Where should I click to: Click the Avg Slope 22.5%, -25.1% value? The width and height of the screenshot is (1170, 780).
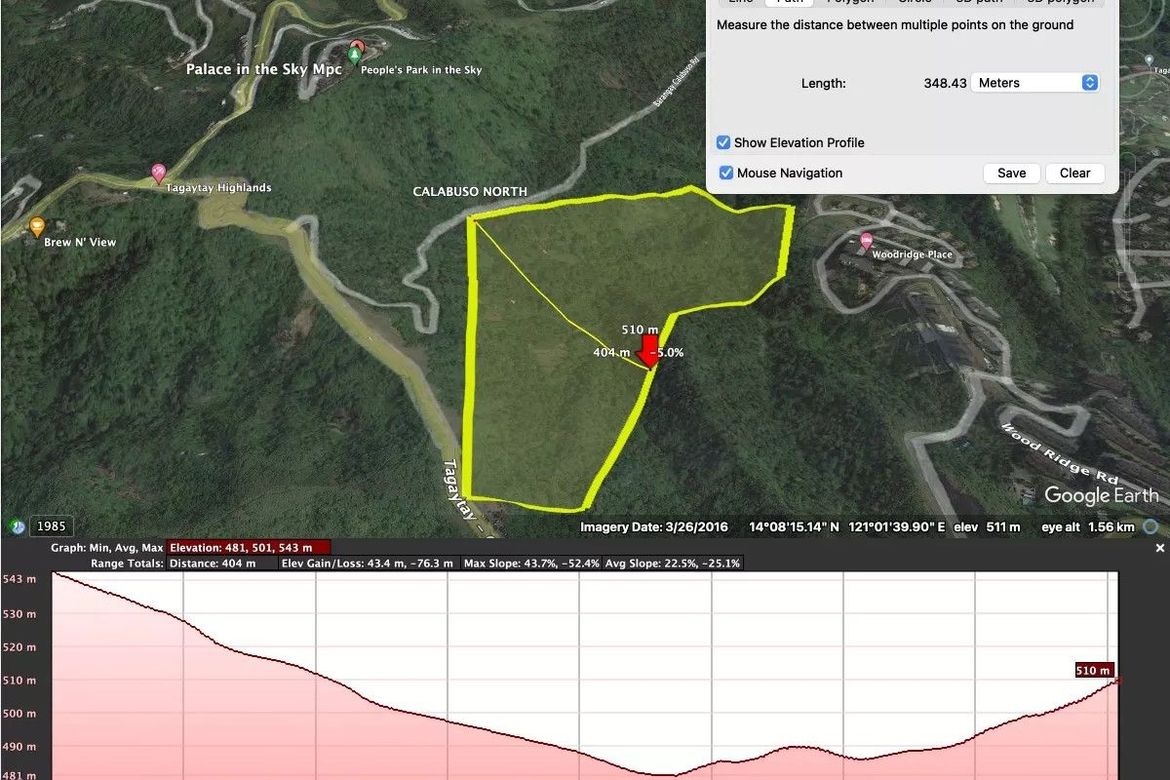point(672,564)
